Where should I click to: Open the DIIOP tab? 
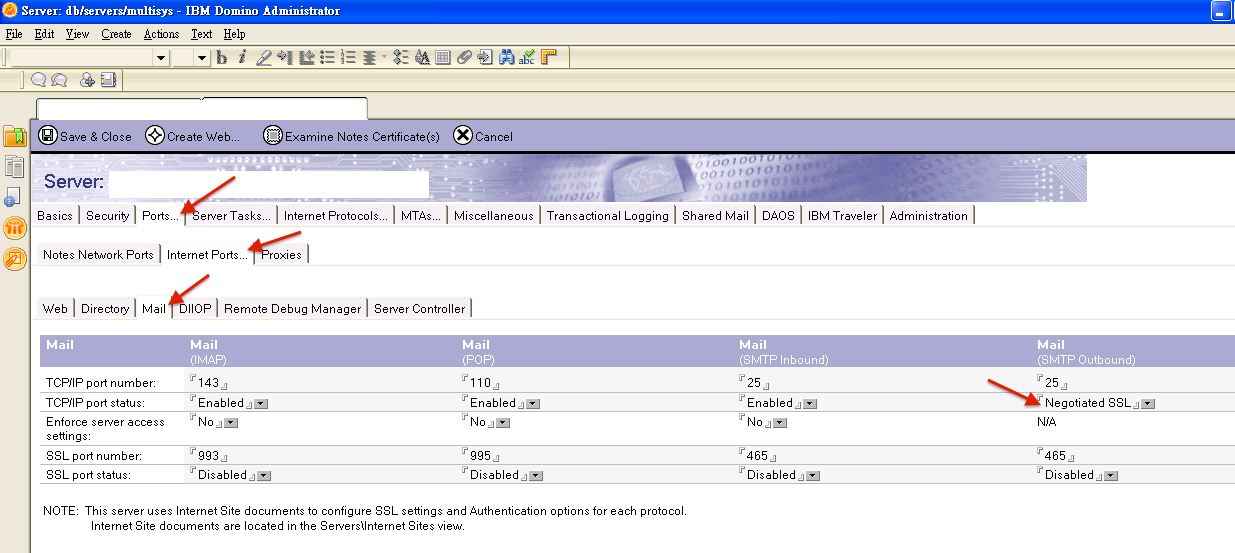[195, 309]
